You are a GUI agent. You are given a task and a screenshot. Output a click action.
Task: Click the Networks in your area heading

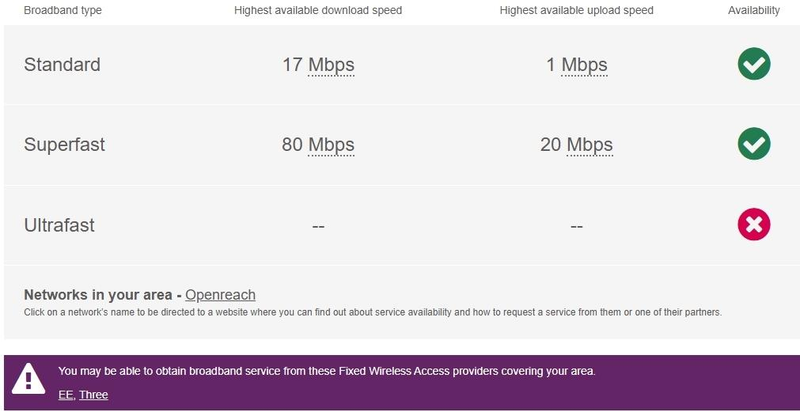click(98, 295)
